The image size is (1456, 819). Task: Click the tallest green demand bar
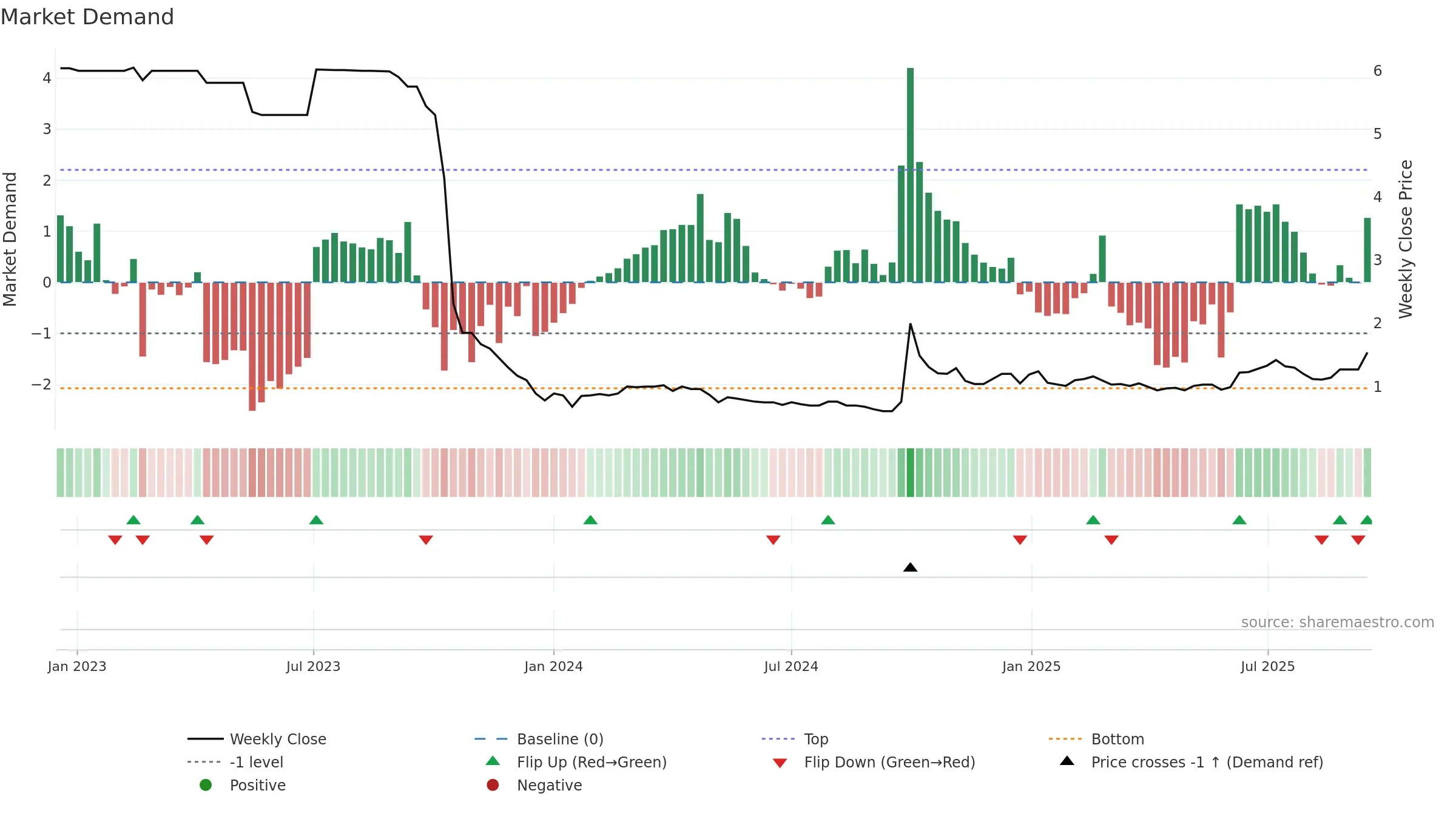pos(910,175)
